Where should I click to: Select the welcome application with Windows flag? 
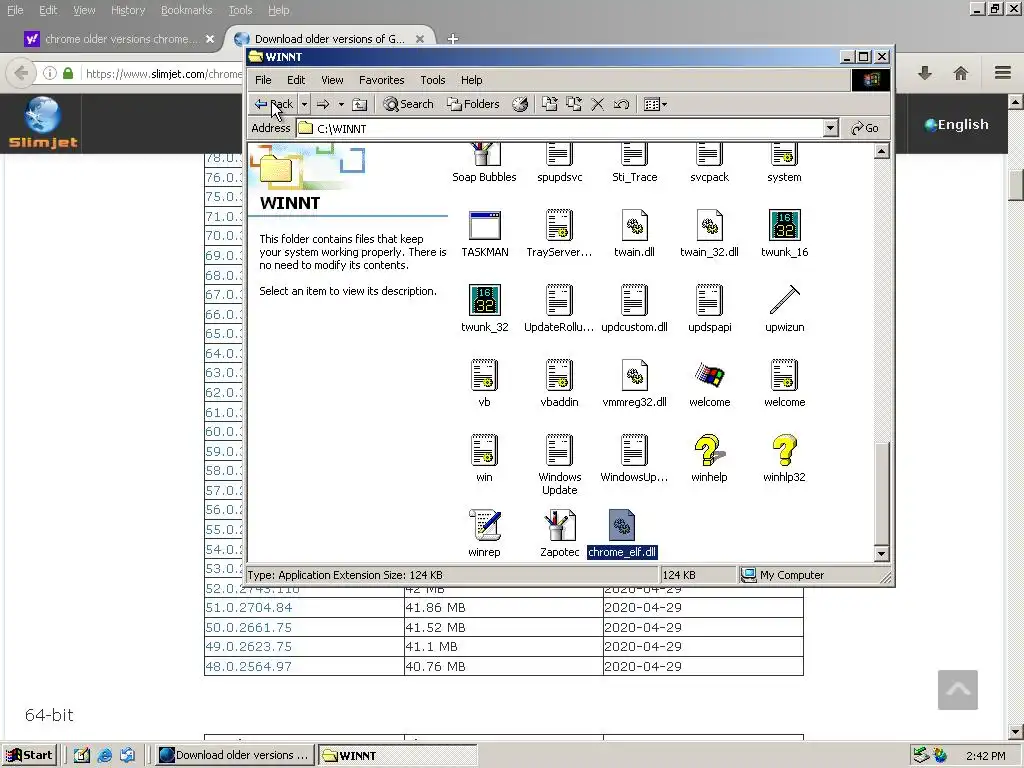click(x=709, y=384)
